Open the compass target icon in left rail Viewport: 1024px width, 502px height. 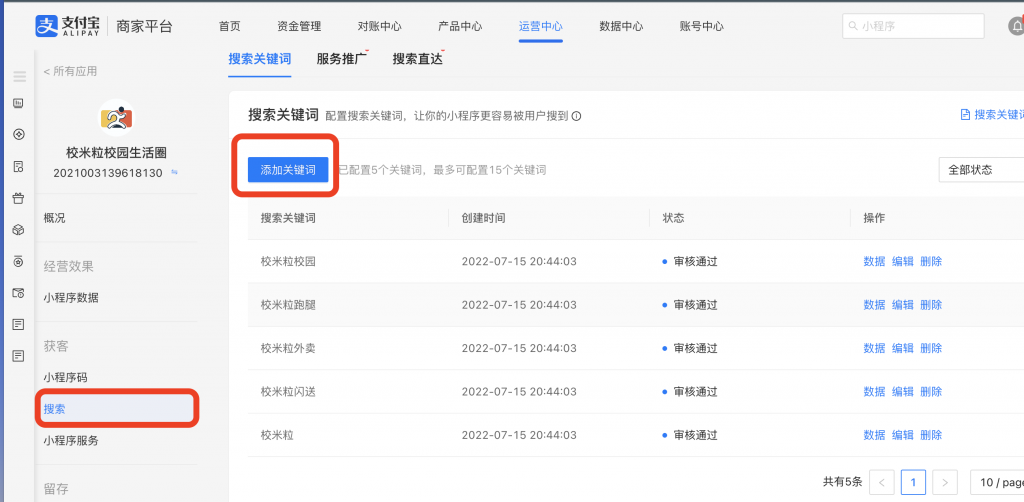pyautogui.click(x=18, y=134)
